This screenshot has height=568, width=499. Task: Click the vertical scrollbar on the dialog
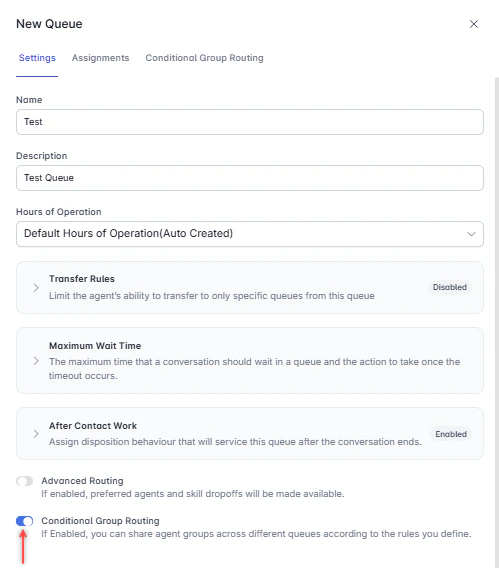pyautogui.click(x=497, y=322)
